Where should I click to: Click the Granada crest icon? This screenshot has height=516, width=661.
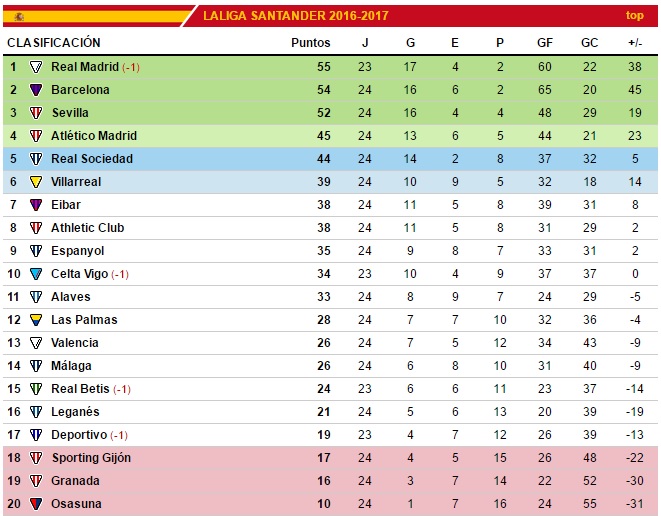click(x=36, y=481)
